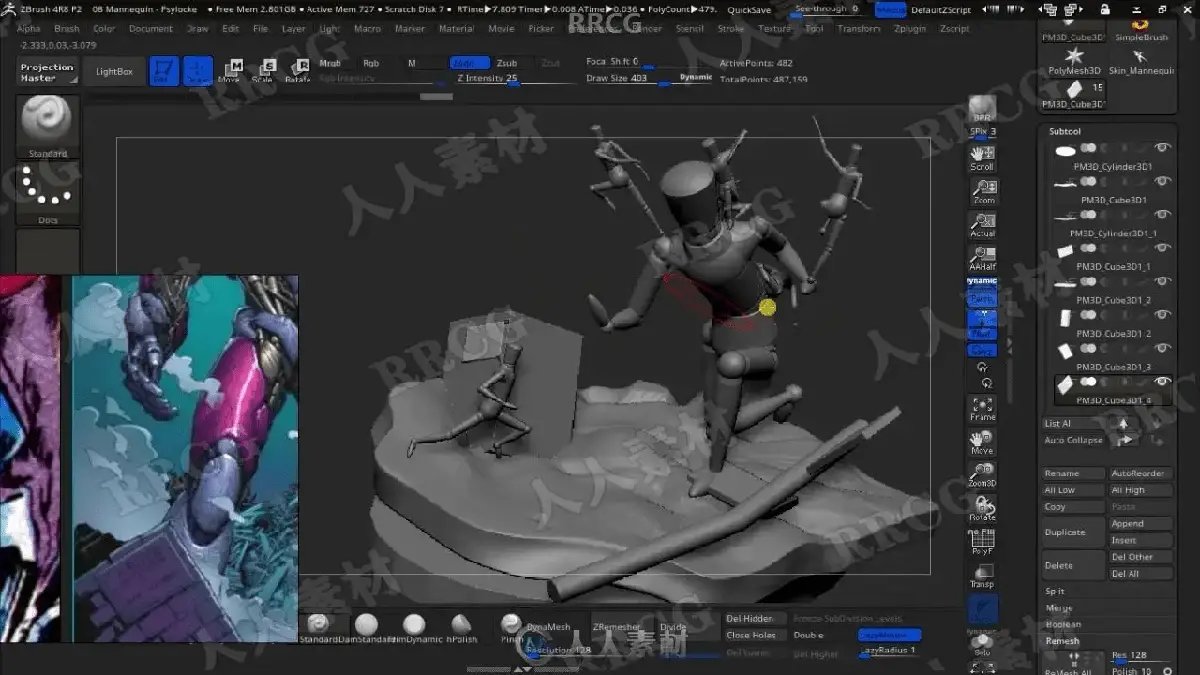The height and width of the screenshot is (675, 1200).
Task: Expand the Boolean section
Action: [x=1063, y=624]
